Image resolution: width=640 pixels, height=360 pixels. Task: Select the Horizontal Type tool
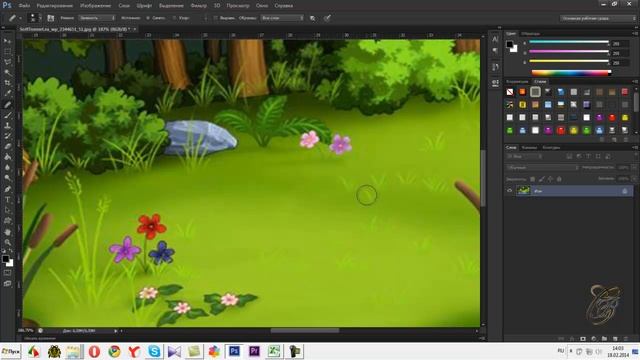[7, 200]
